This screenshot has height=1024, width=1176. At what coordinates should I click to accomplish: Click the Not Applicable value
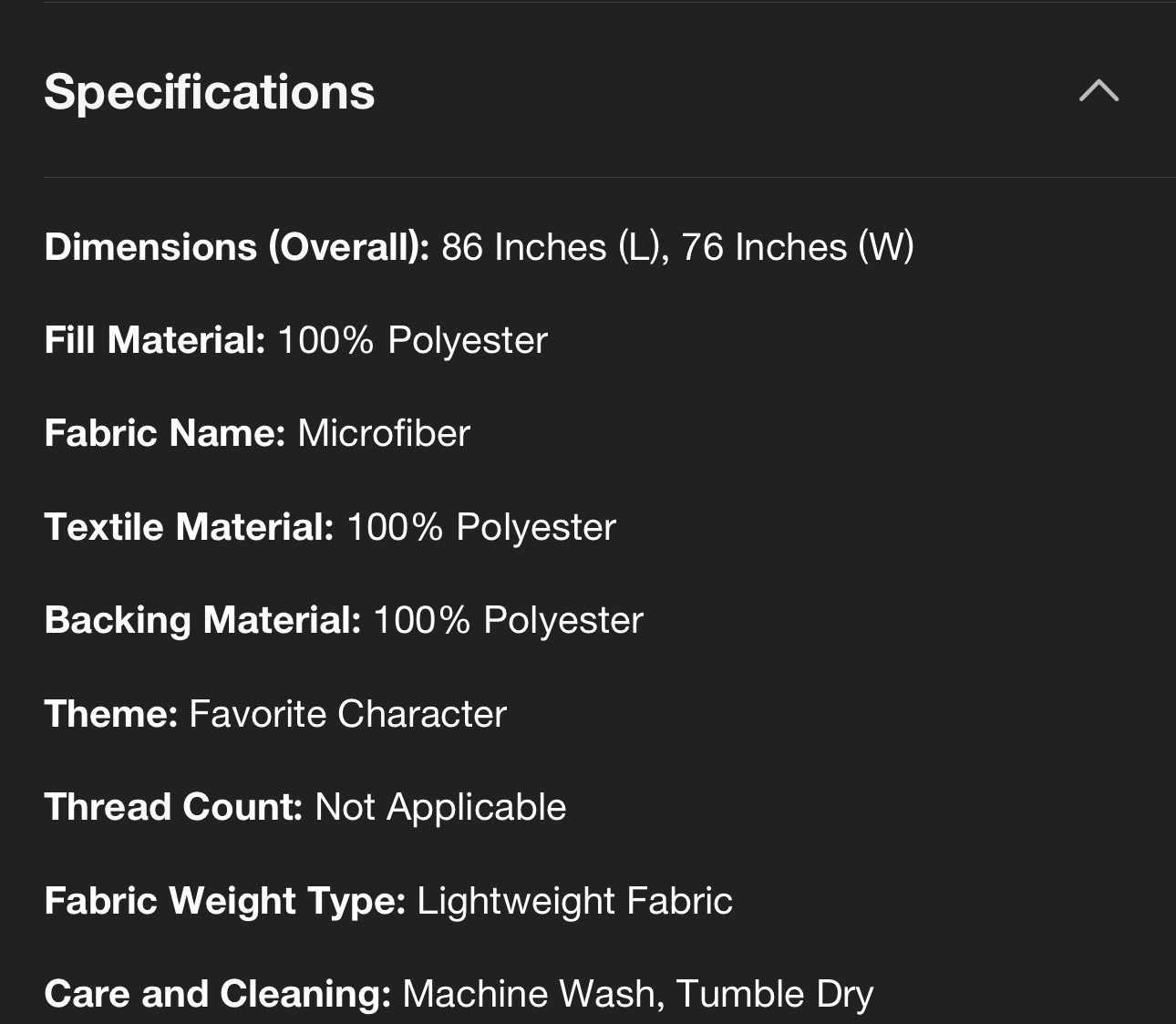[440, 807]
